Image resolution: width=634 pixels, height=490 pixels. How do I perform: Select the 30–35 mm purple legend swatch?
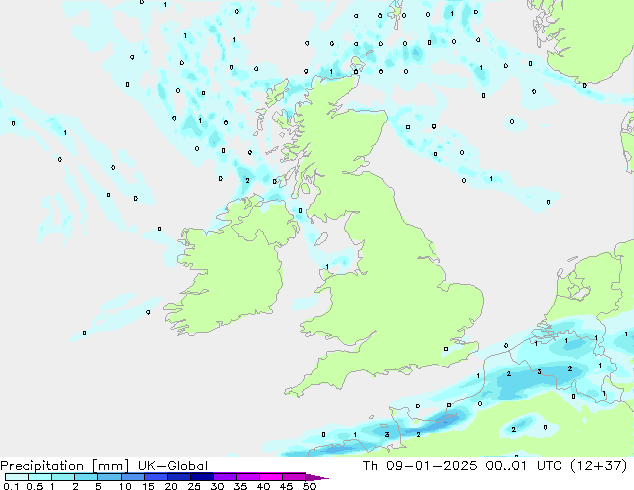coord(225,477)
